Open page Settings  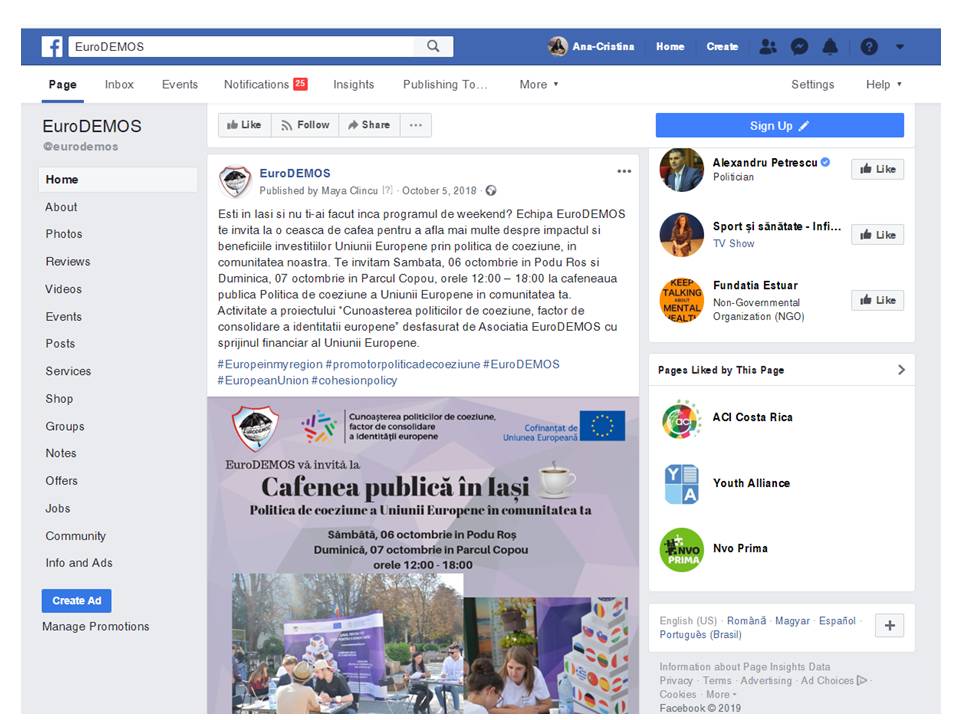[x=812, y=84]
